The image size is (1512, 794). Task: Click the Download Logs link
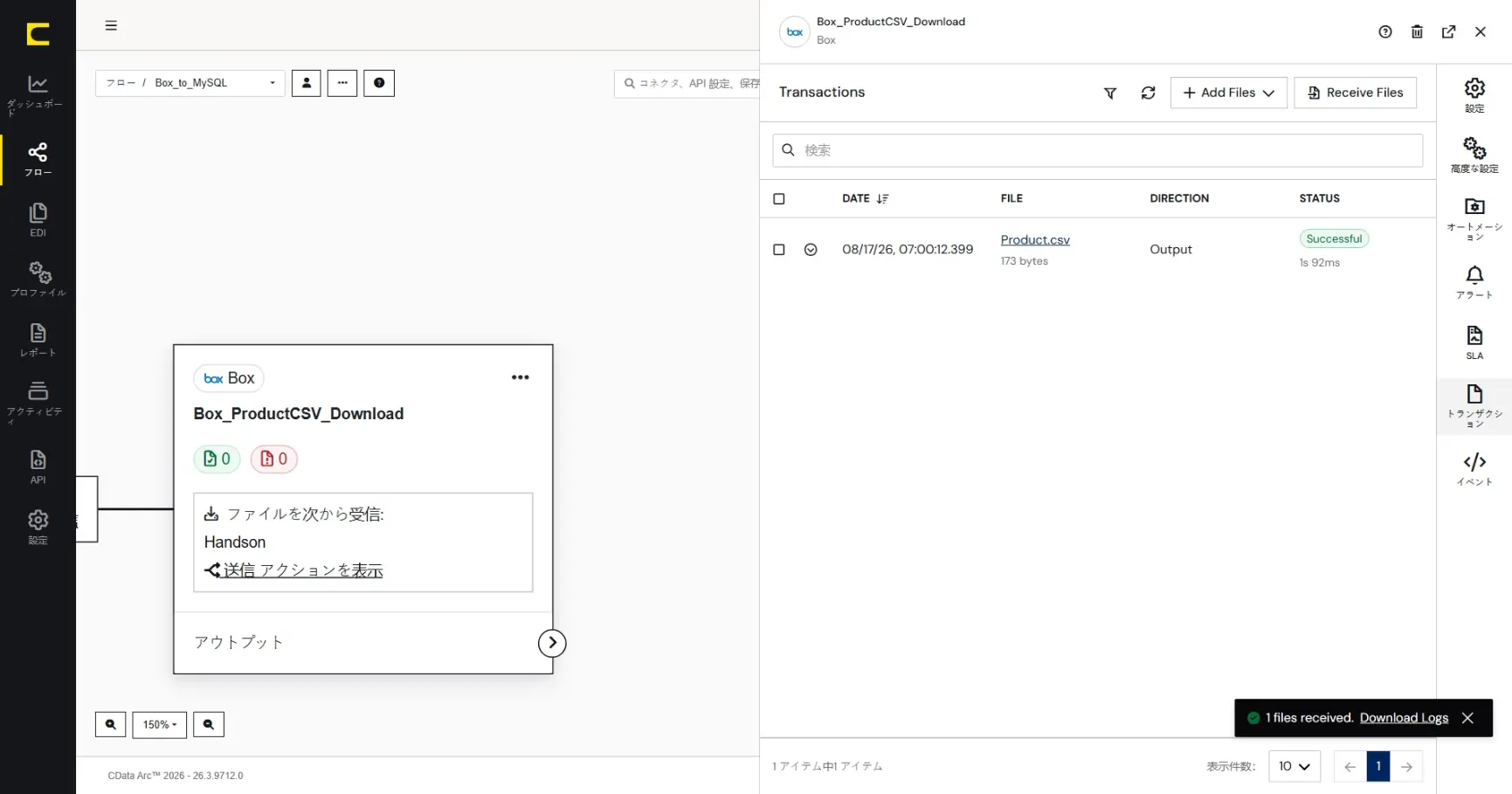click(1404, 718)
